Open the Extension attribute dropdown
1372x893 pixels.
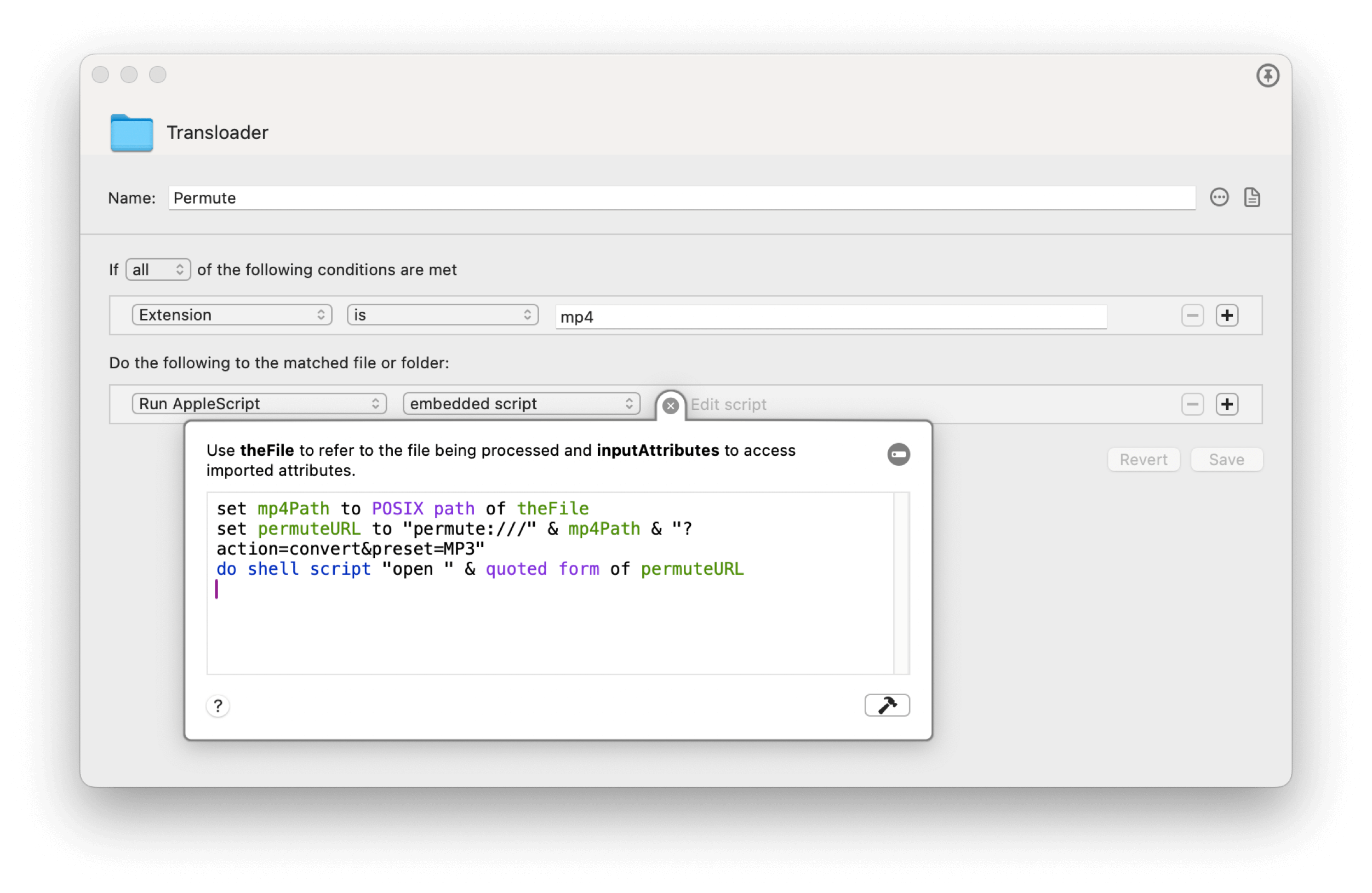click(x=232, y=316)
